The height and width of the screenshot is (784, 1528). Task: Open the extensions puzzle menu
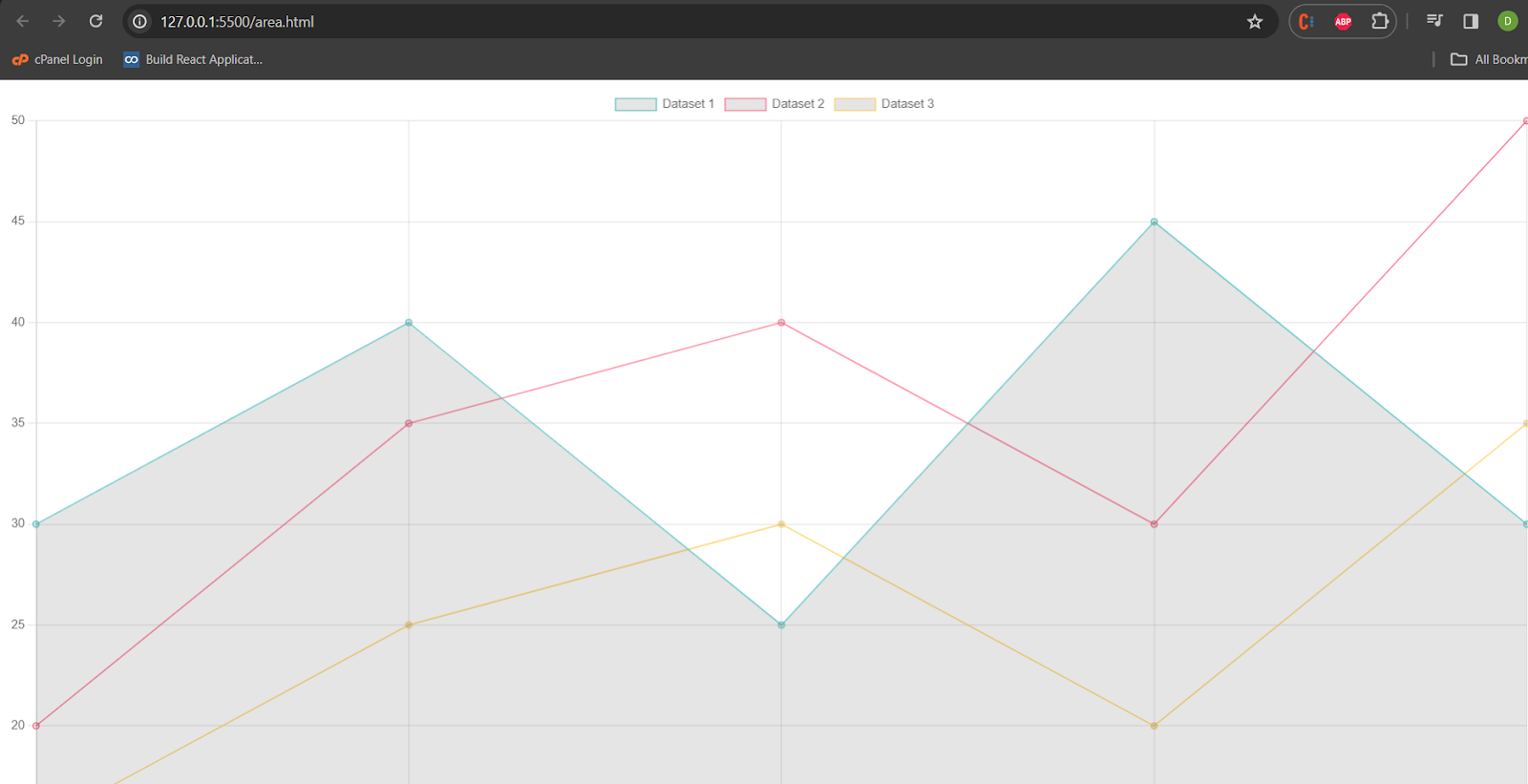tap(1379, 21)
